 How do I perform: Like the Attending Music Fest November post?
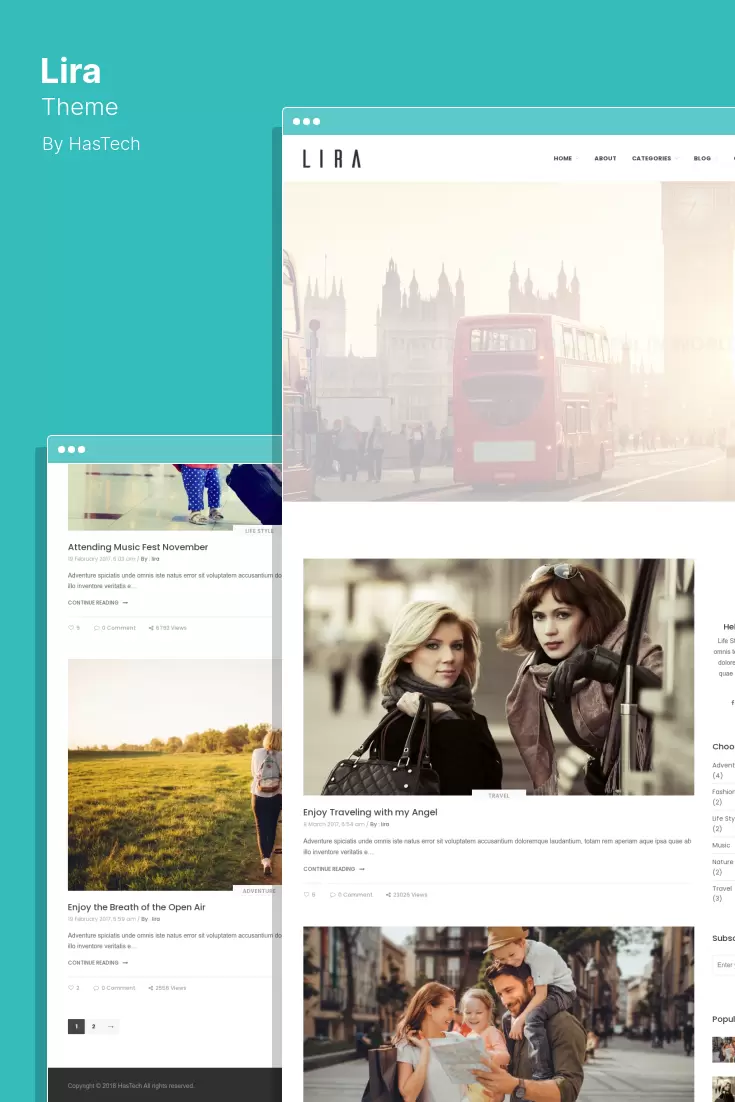tap(71, 628)
